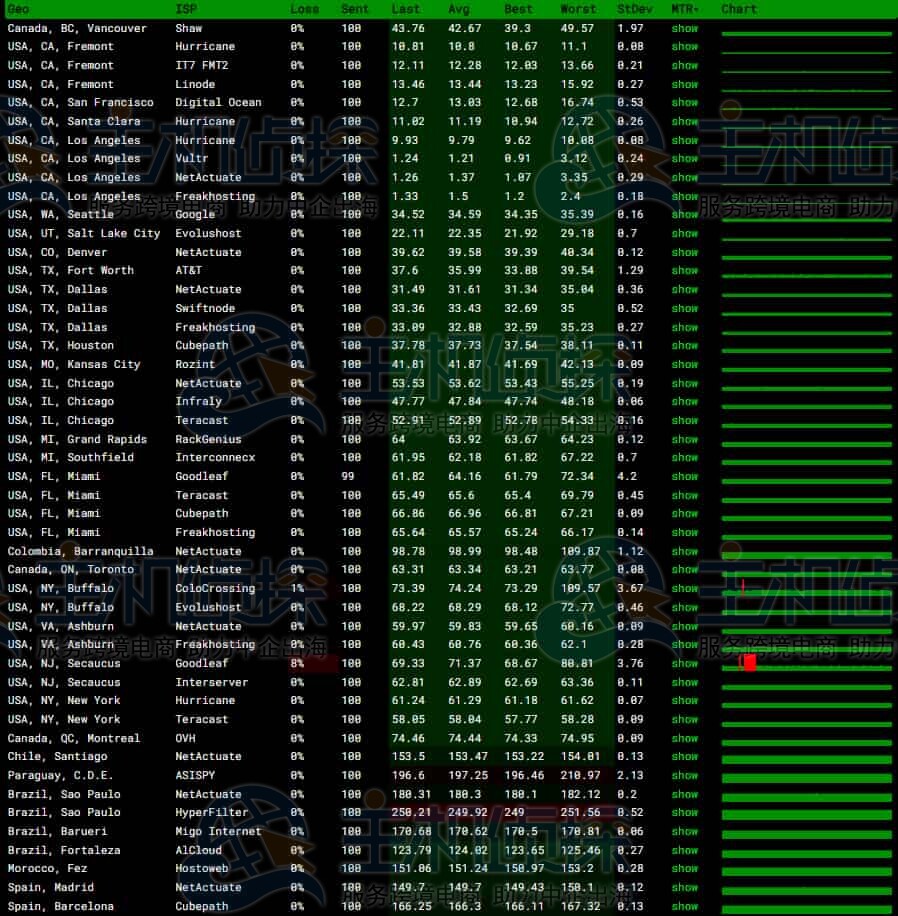This screenshot has width=898, height=916.
Task: Show MTR for Seattle Google row
Action: pos(685,214)
